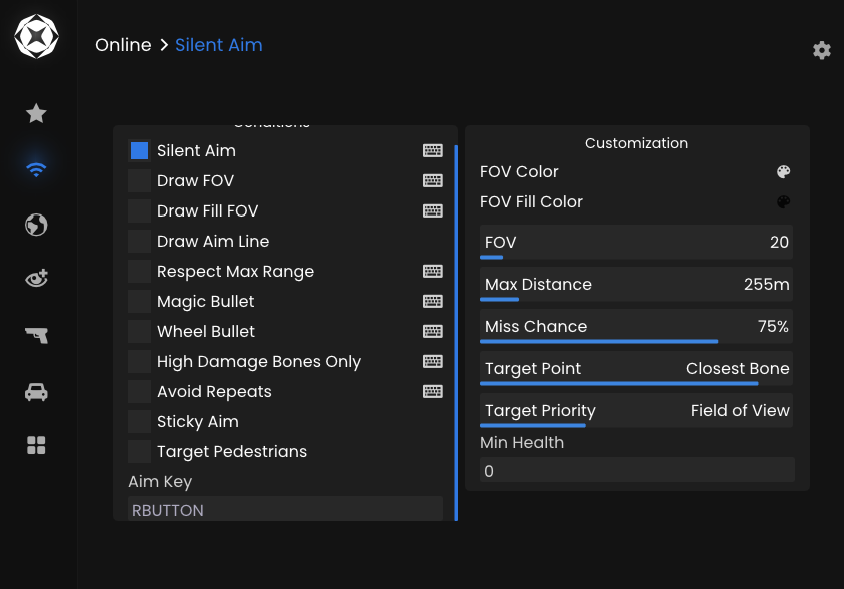844x589 pixels.
Task: Enable High Damage Bones Only checkbox
Action: (x=139, y=361)
